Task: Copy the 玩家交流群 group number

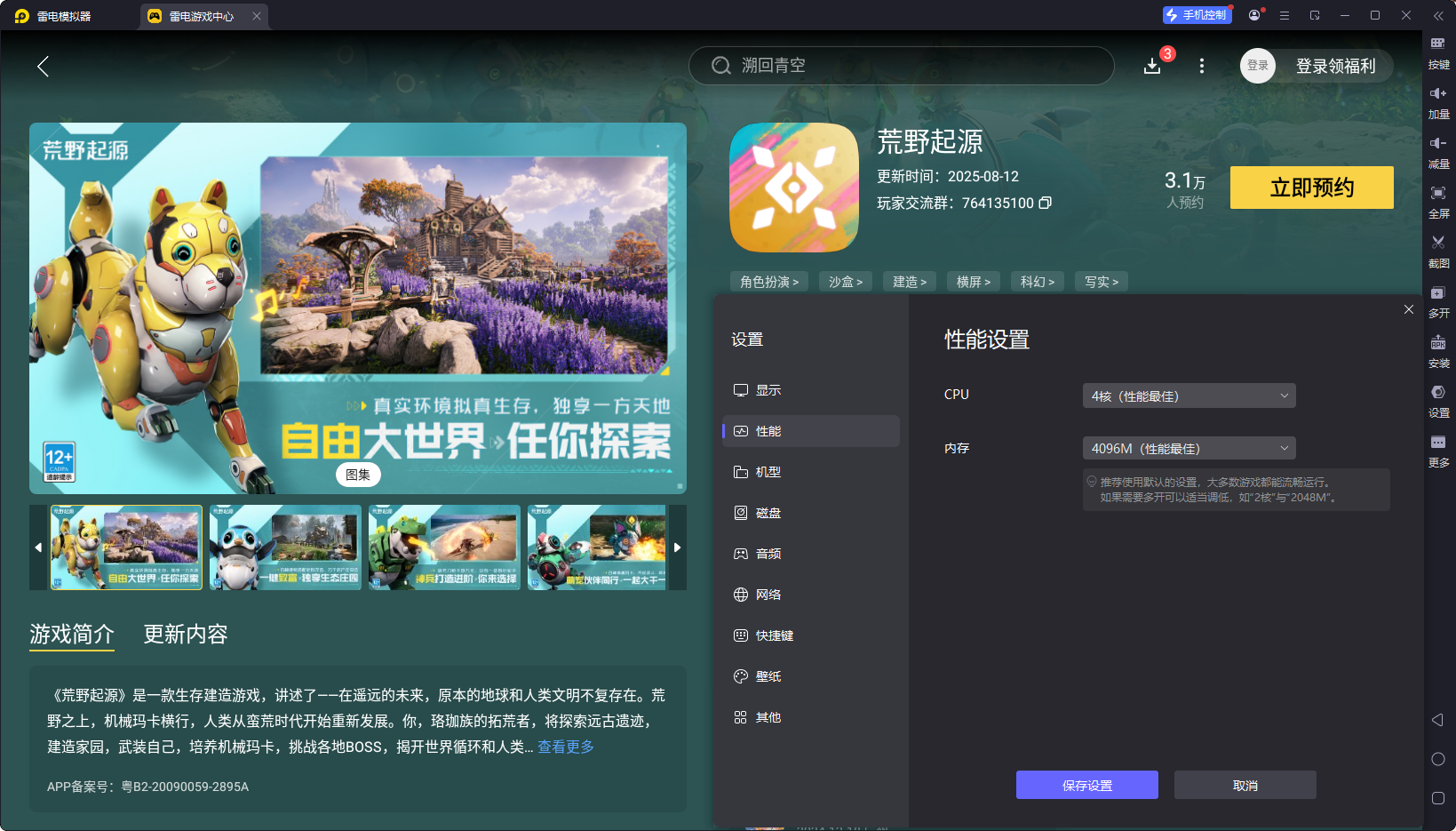Action: coord(1045,203)
